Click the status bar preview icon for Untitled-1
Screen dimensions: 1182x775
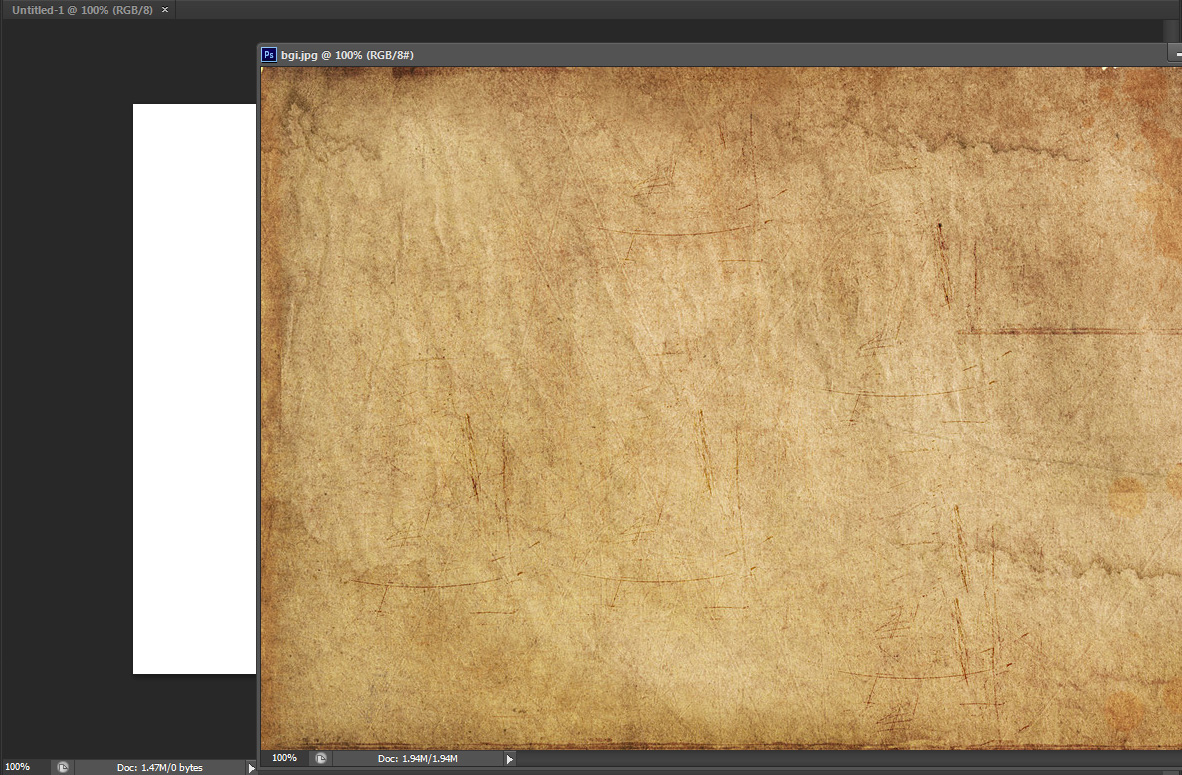point(63,767)
